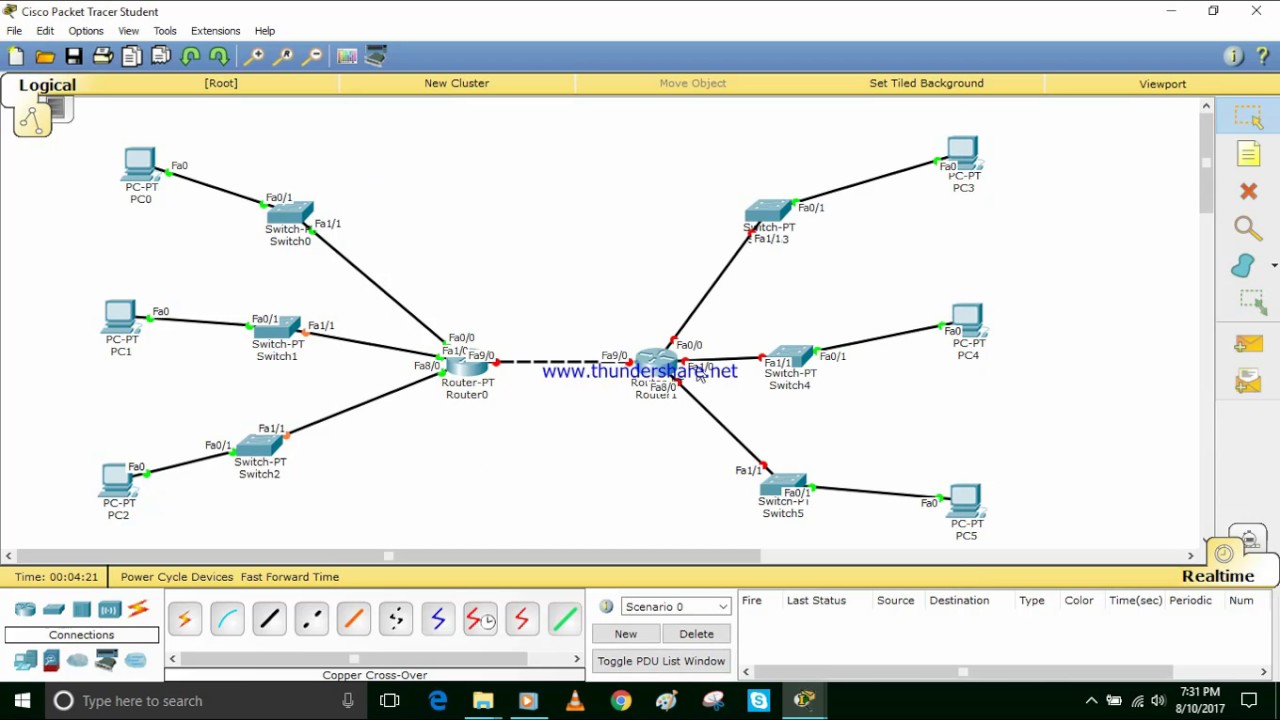Choose the Select tool in right panel

[1248, 117]
